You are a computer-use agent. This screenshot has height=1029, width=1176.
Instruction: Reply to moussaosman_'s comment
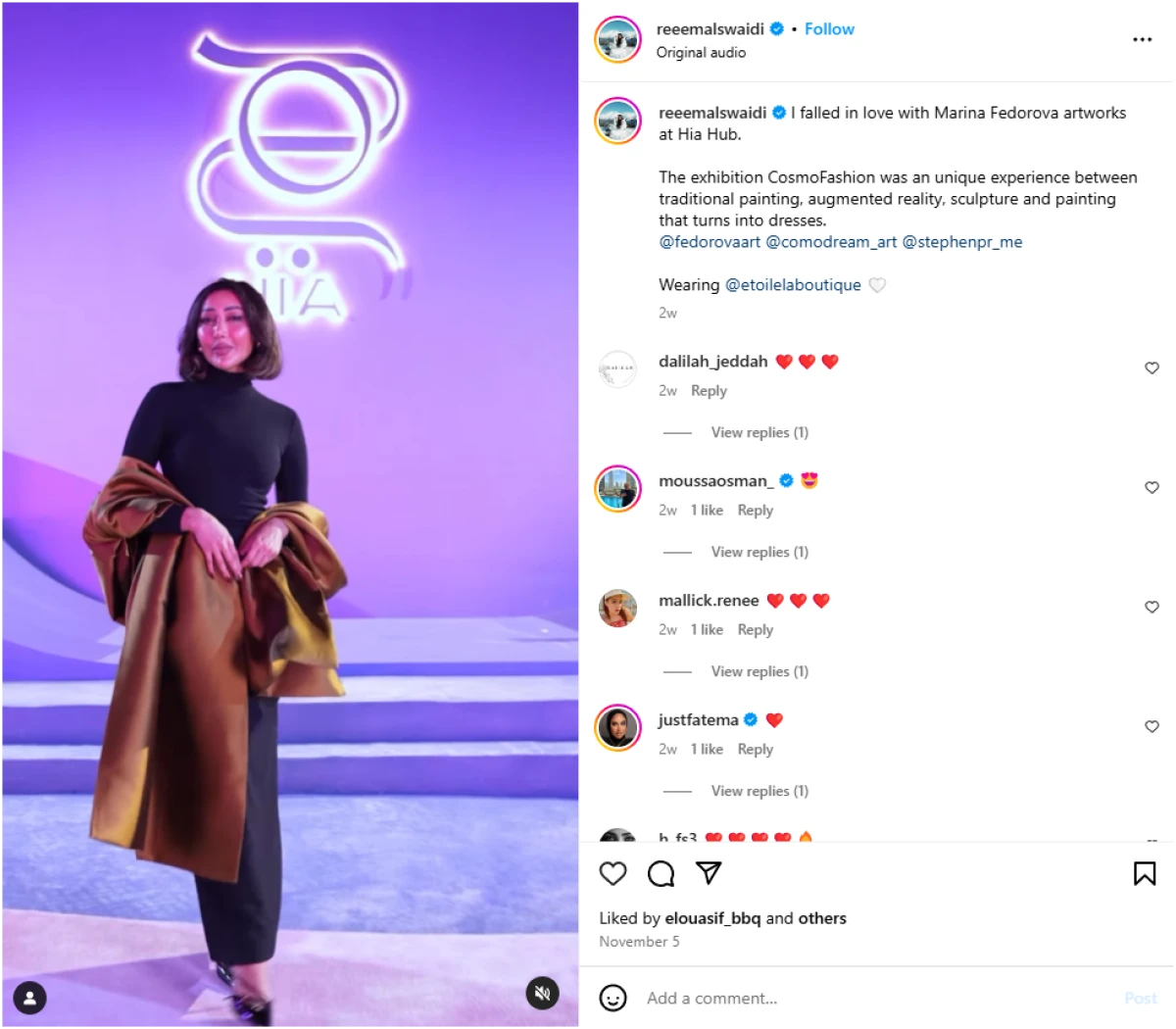pyautogui.click(x=755, y=511)
